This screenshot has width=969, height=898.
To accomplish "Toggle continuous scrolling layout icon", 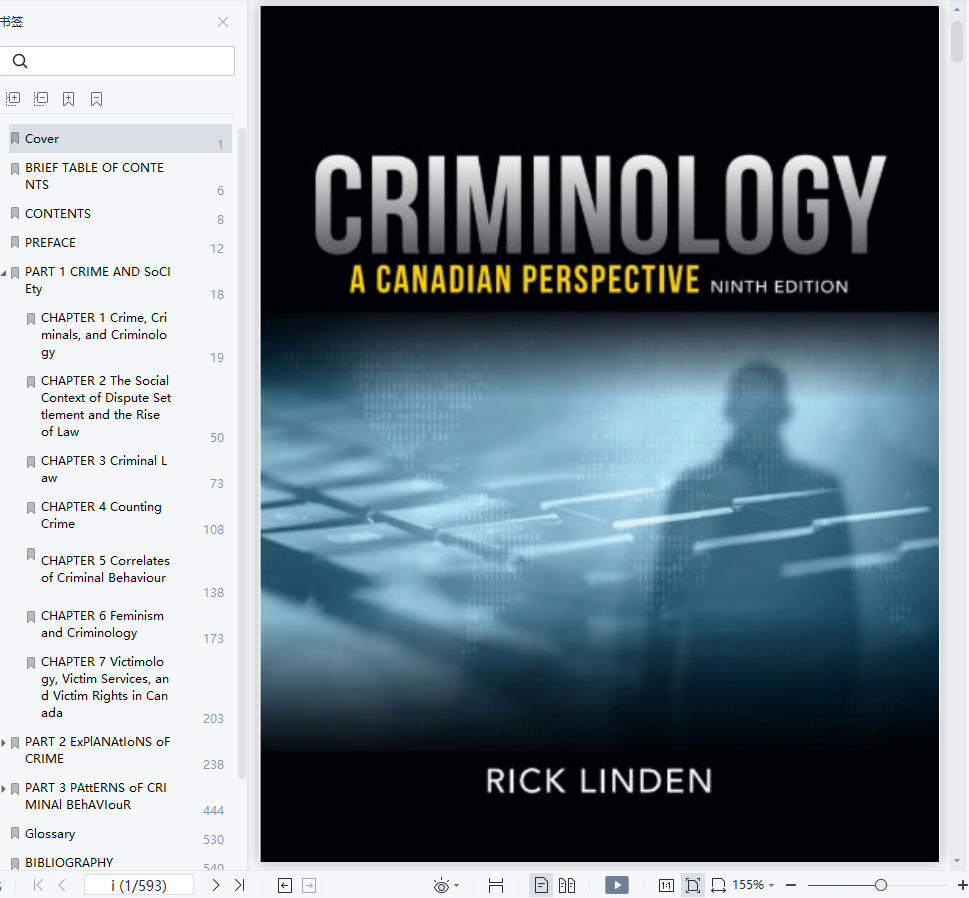I will 496,886.
